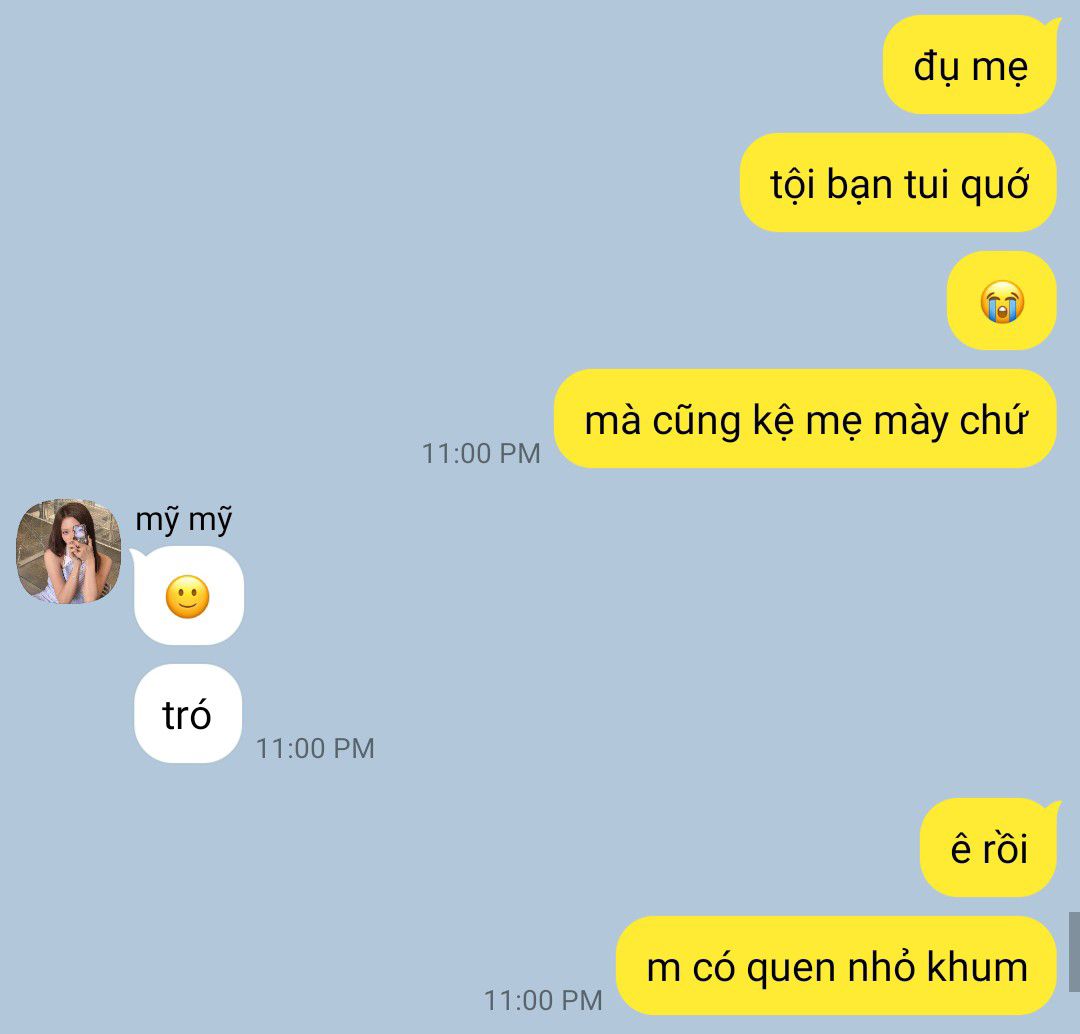Click the chat scrollbar handle

[x=1074, y=952]
